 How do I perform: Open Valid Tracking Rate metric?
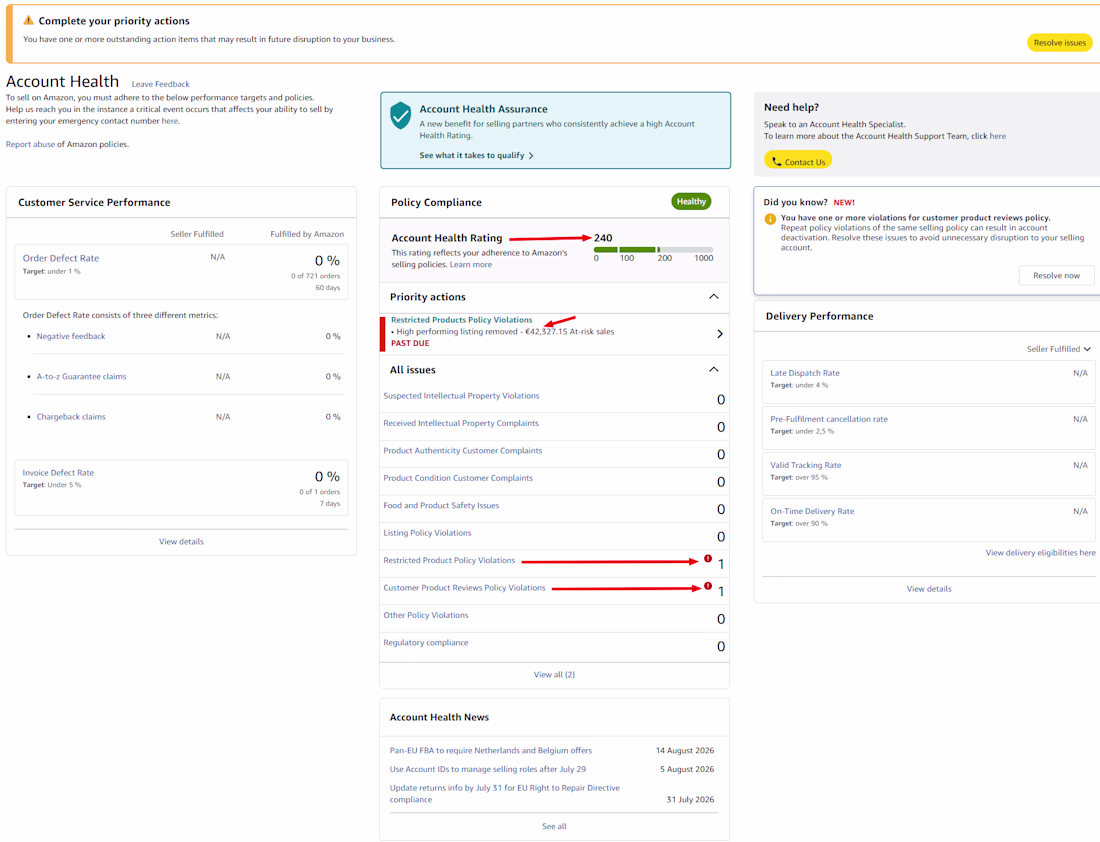click(805, 465)
